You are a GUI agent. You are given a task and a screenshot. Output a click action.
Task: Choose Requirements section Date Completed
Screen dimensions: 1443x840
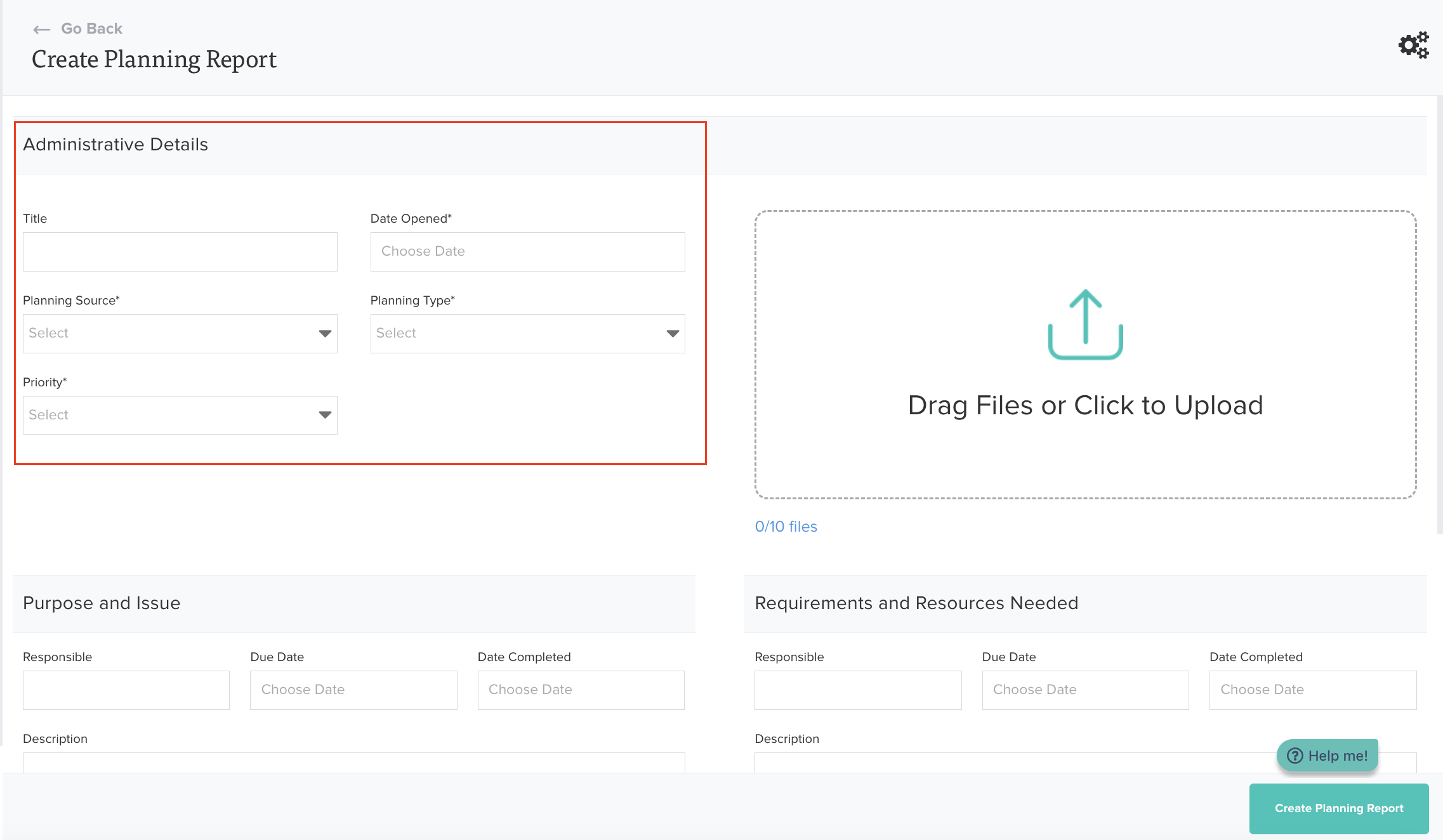pyautogui.click(x=1312, y=690)
